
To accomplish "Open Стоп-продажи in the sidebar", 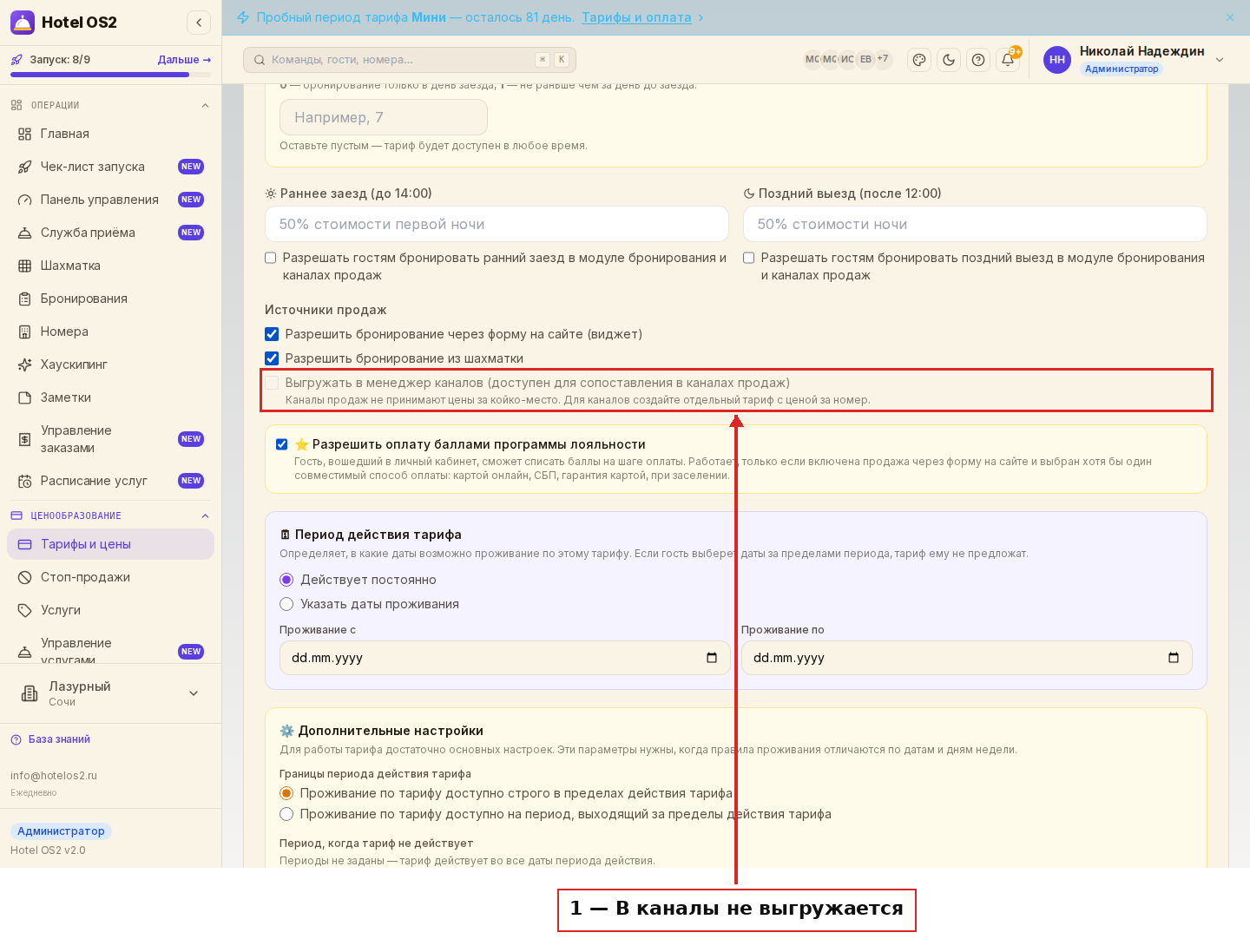I will tap(111, 577).
